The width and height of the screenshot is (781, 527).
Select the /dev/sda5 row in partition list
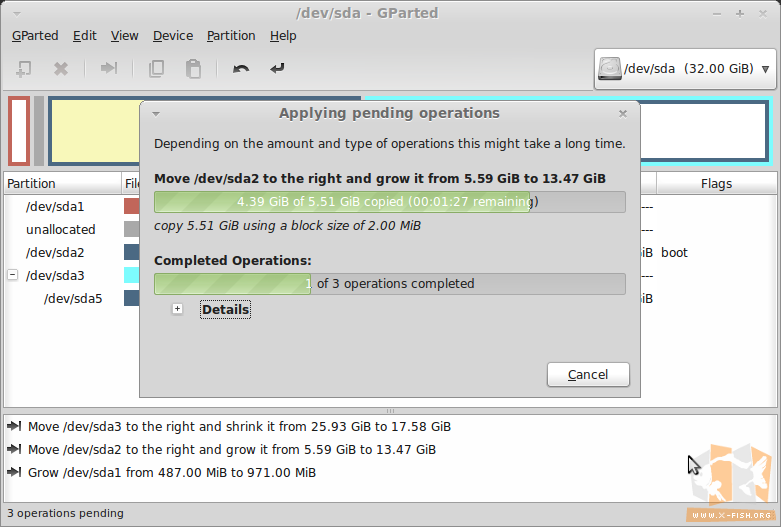click(72, 298)
